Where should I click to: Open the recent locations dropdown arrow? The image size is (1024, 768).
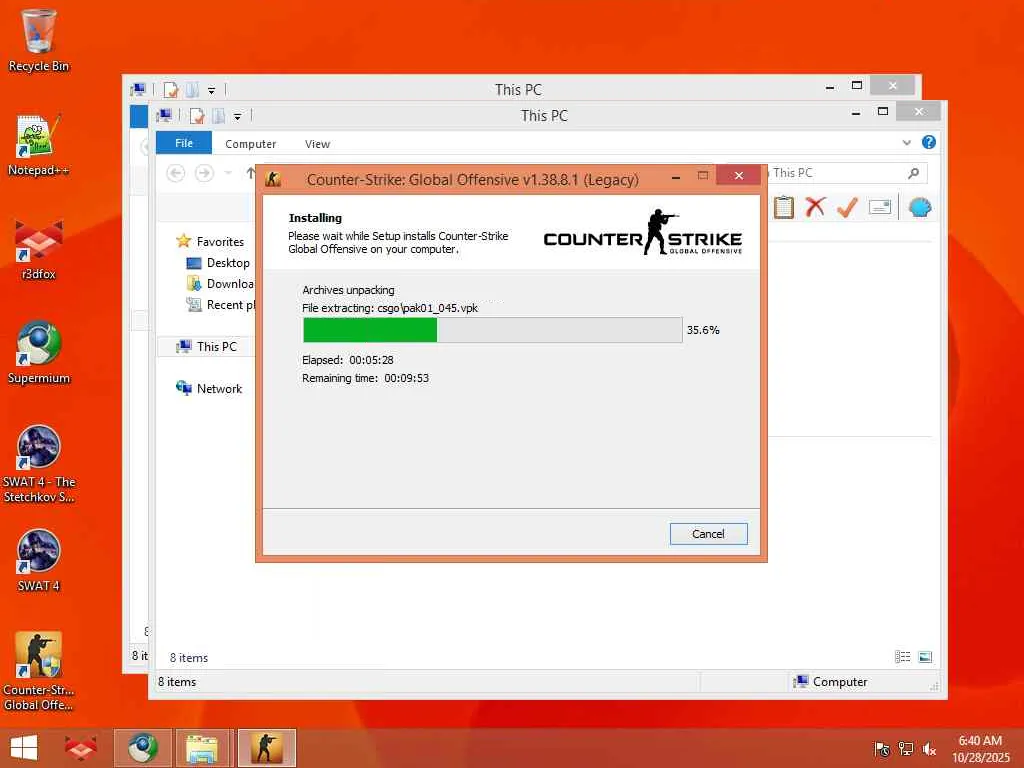tap(228, 173)
